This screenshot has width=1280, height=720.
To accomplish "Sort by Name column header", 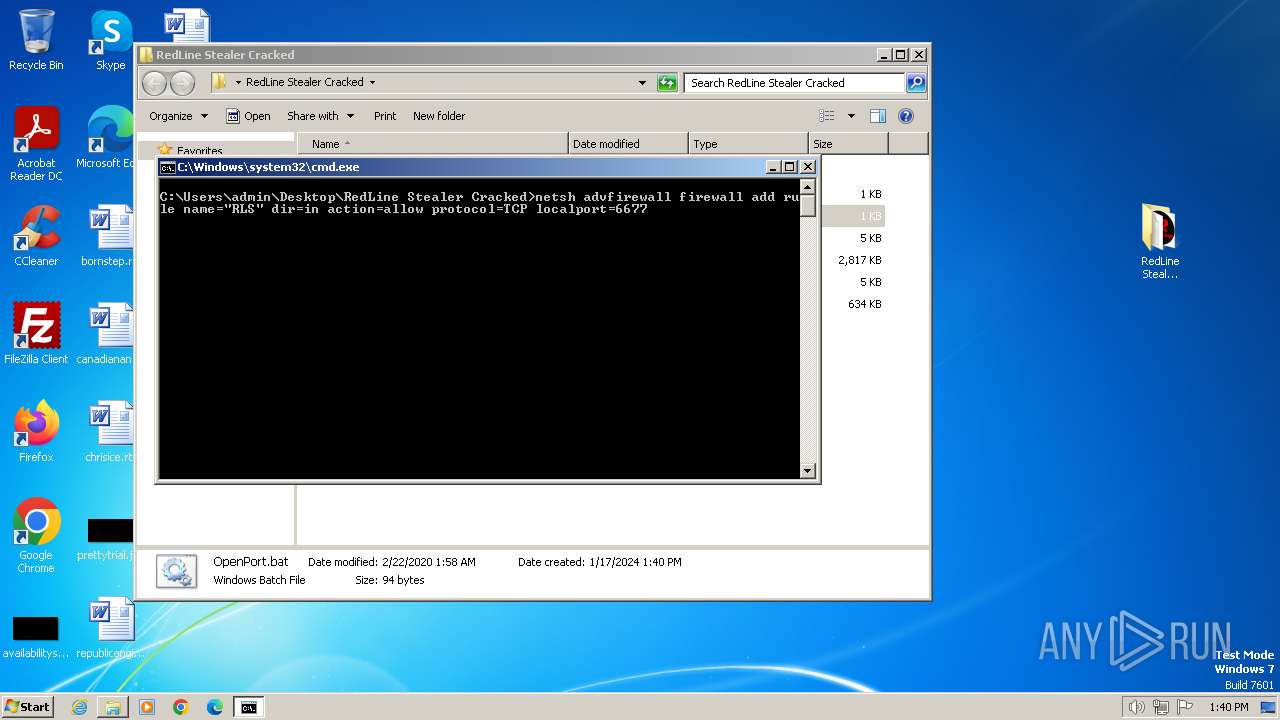I will (x=432, y=144).
